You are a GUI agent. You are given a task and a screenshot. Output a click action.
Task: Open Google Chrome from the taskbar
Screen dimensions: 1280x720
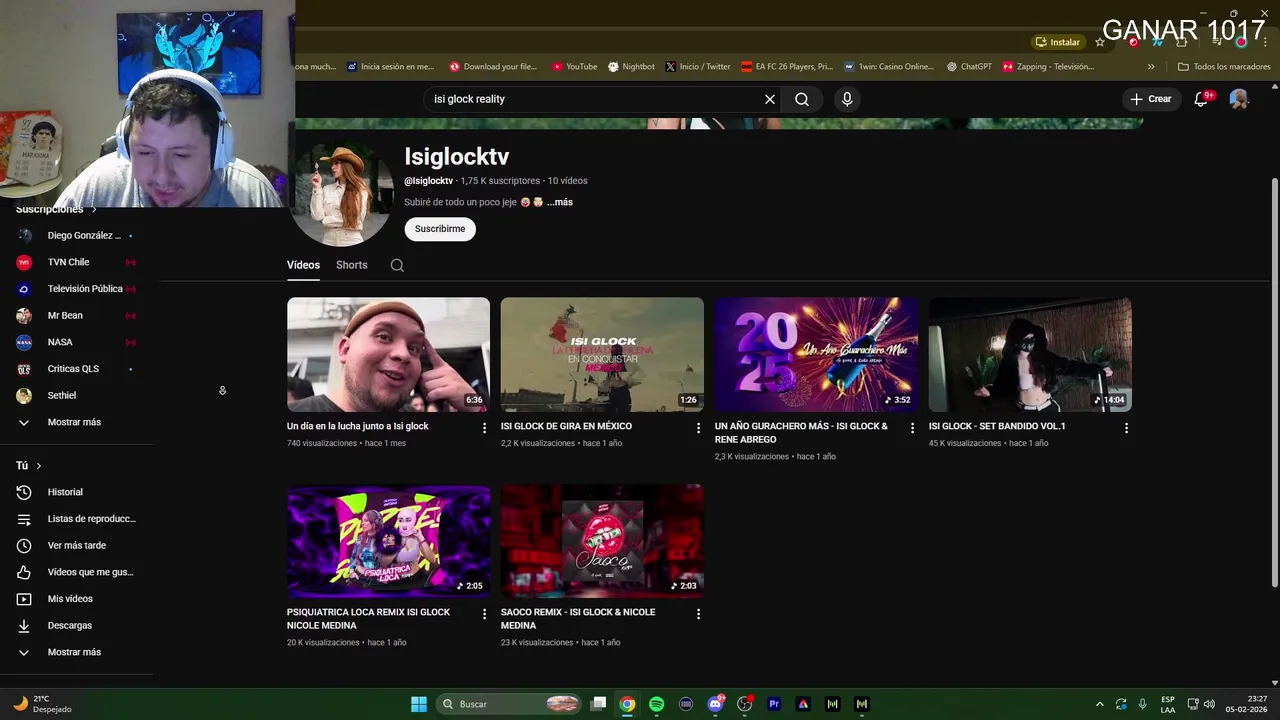pyautogui.click(x=627, y=704)
